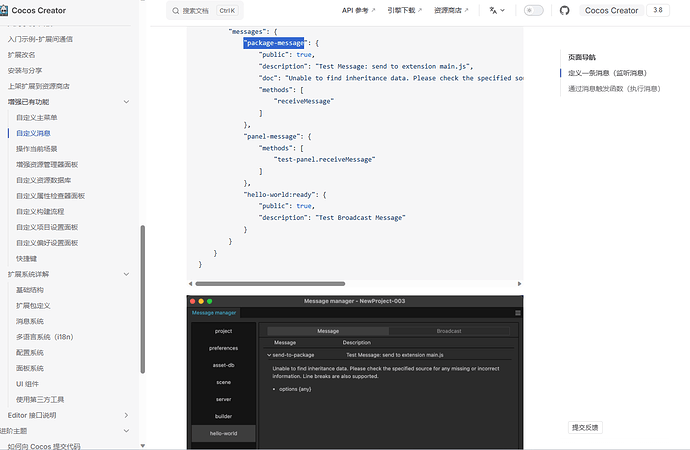Open 自定义项目设置面板 page
Screen dimensions: 690x450
[x=47, y=227]
